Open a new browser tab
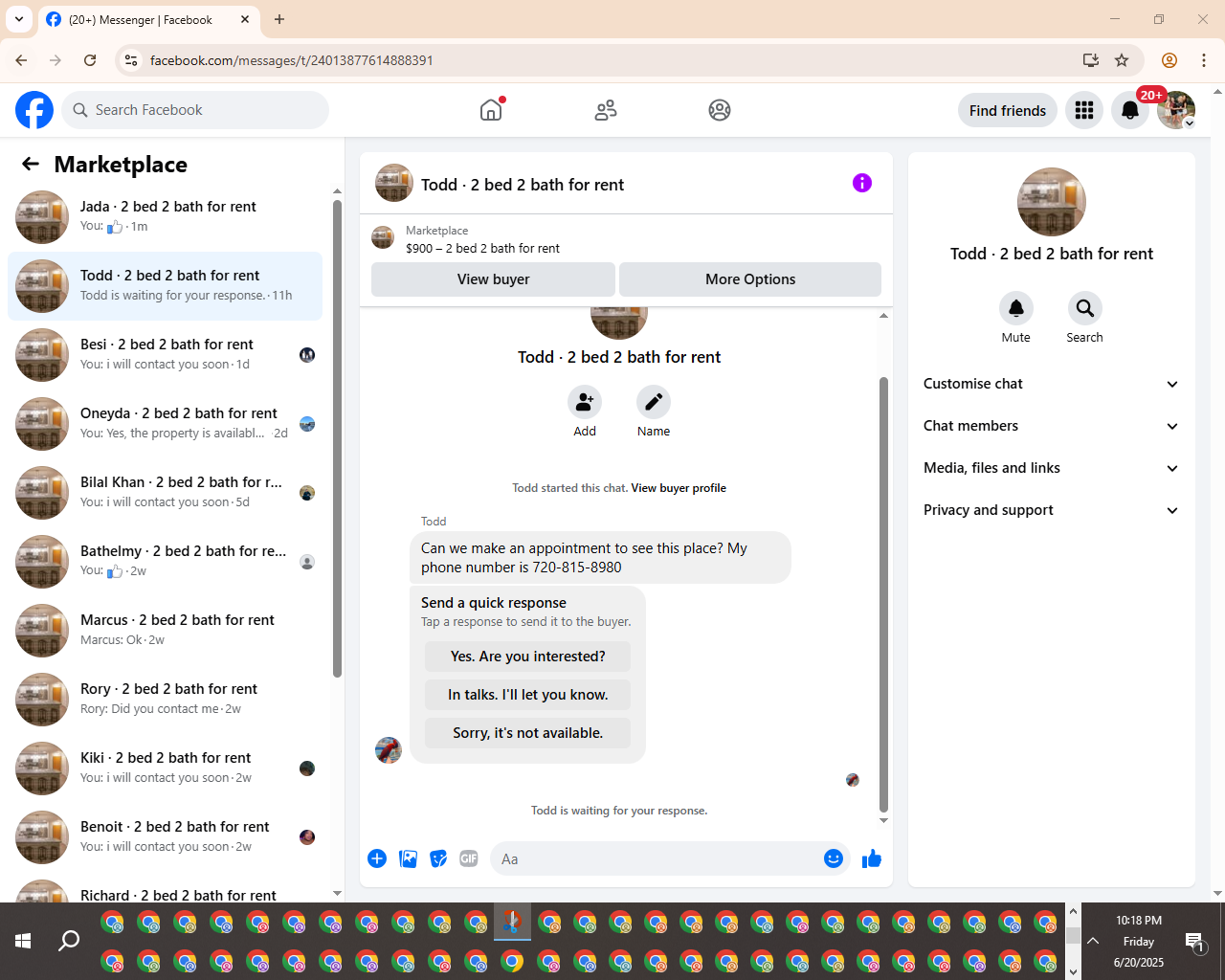This screenshot has width=1225, height=980. (279, 19)
